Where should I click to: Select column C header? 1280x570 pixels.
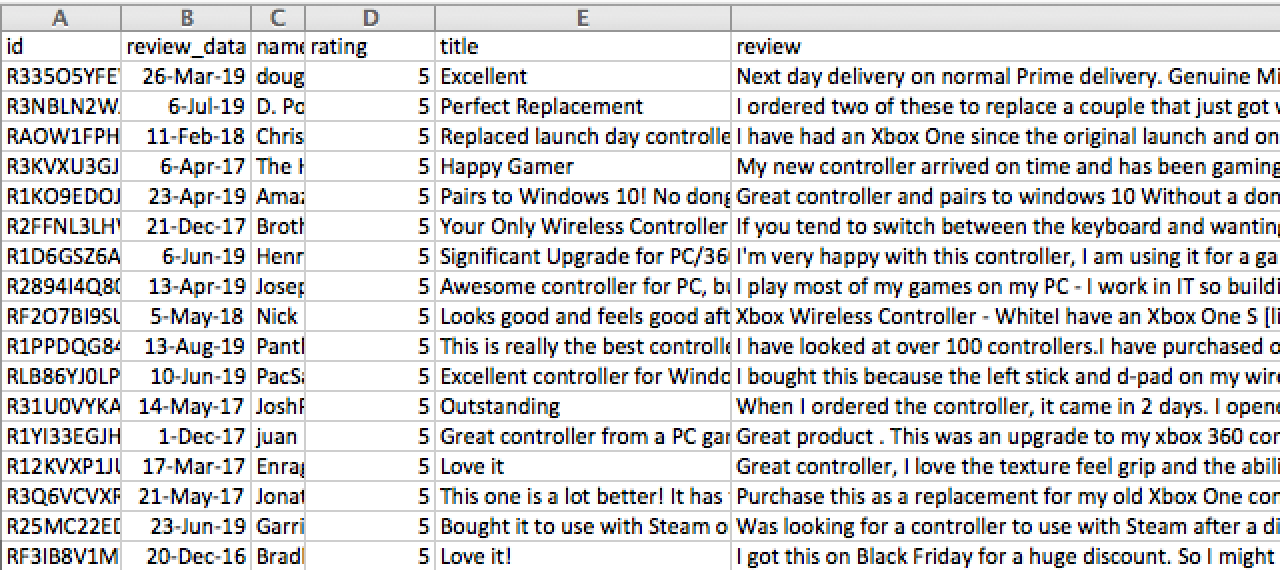279,17
